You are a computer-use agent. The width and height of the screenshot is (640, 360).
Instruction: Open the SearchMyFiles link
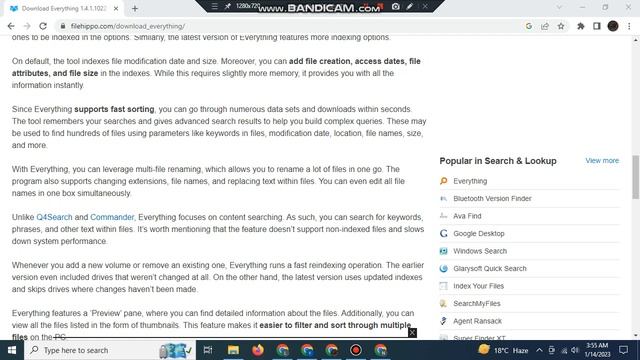pyautogui.click(x=477, y=304)
